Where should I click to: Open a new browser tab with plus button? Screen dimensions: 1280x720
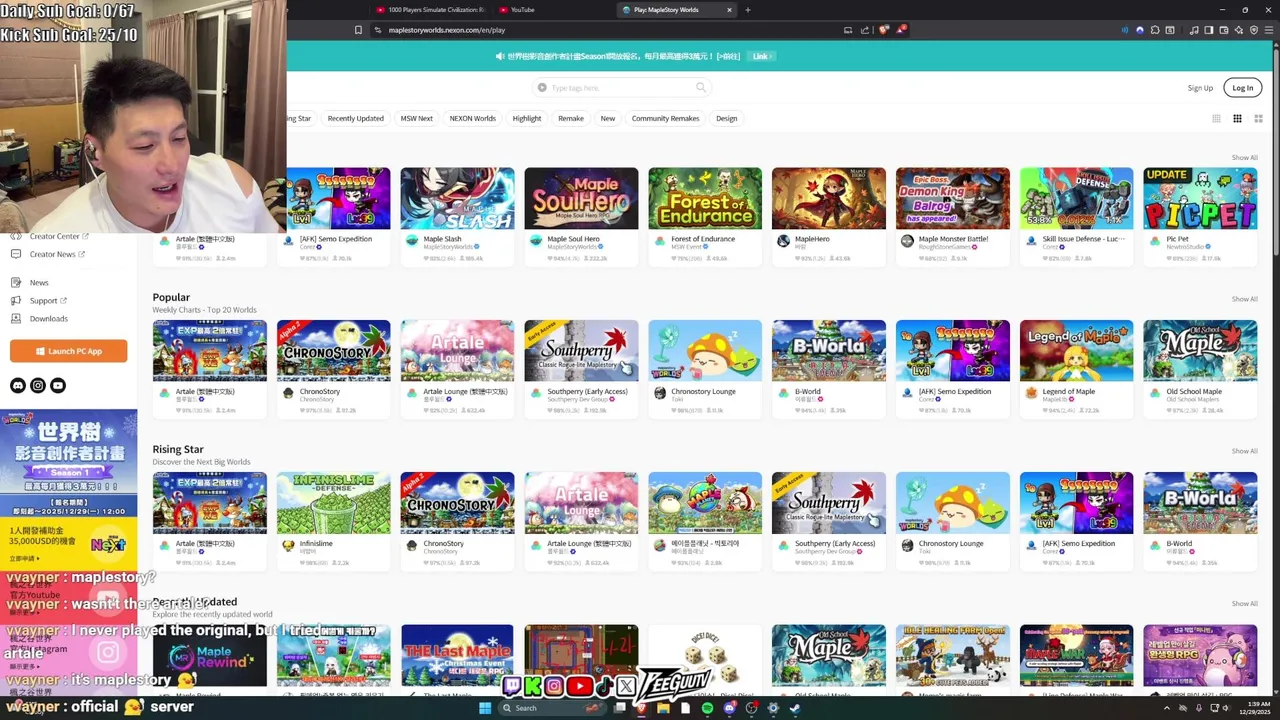(748, 10)
